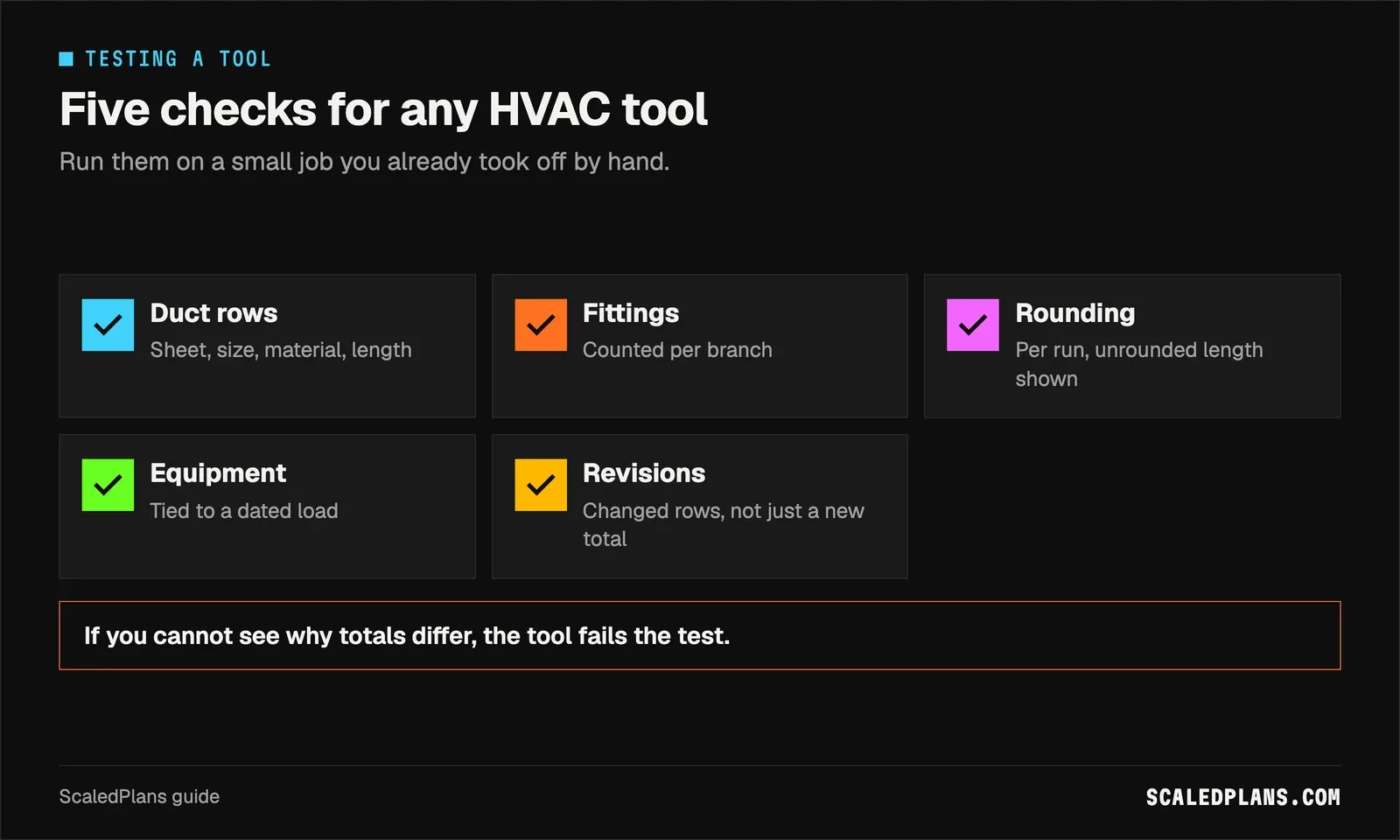Click the 'Equipment' card title
This screenshot has height=840, width=1400.
tap(218, 473)
